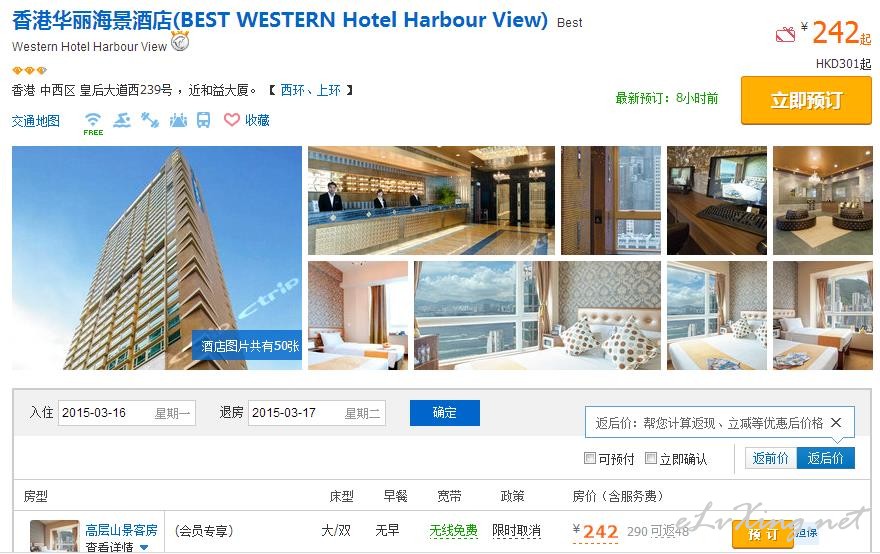880x554 pixels.
Task: Open the check-in date picker field
Action: coord(127,413)
